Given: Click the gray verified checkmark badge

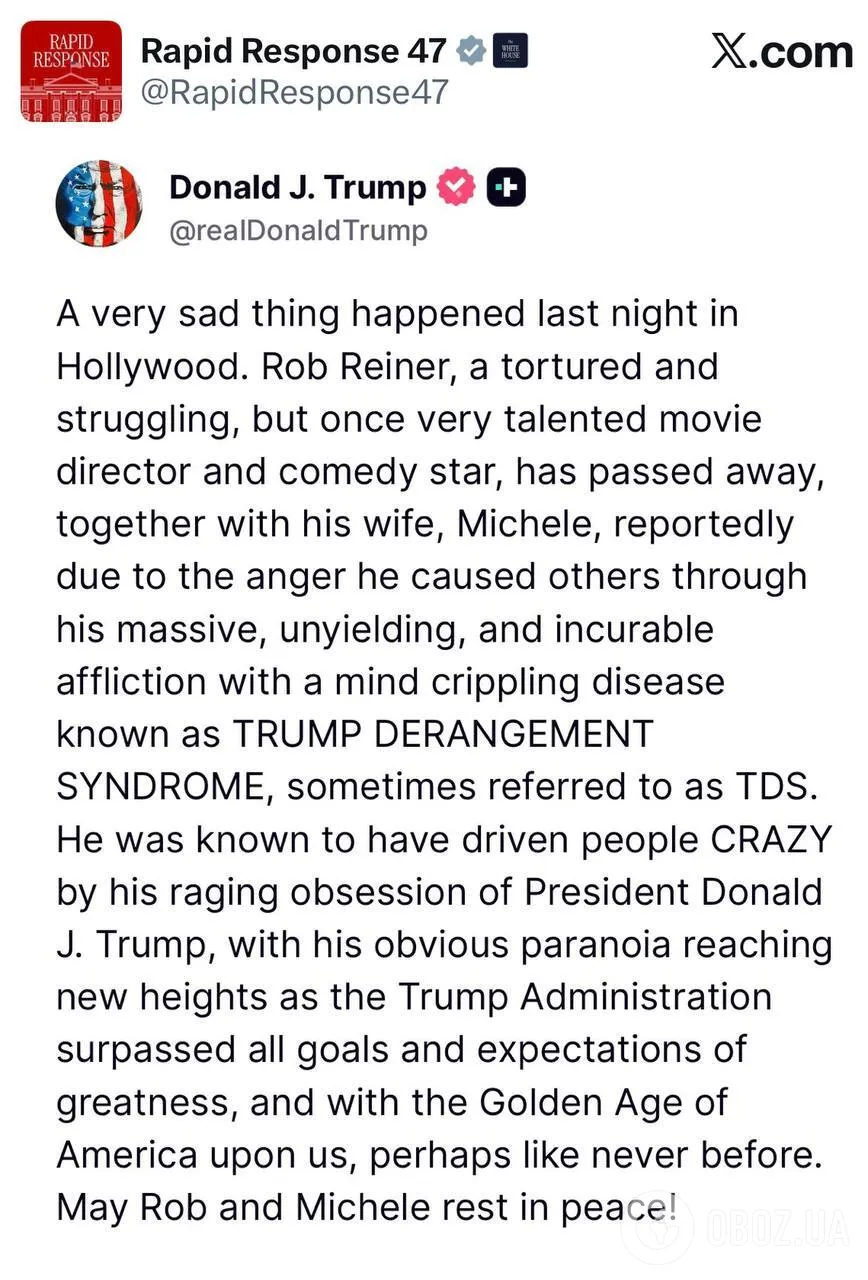Looking at the screenshot, I should 470,51.
